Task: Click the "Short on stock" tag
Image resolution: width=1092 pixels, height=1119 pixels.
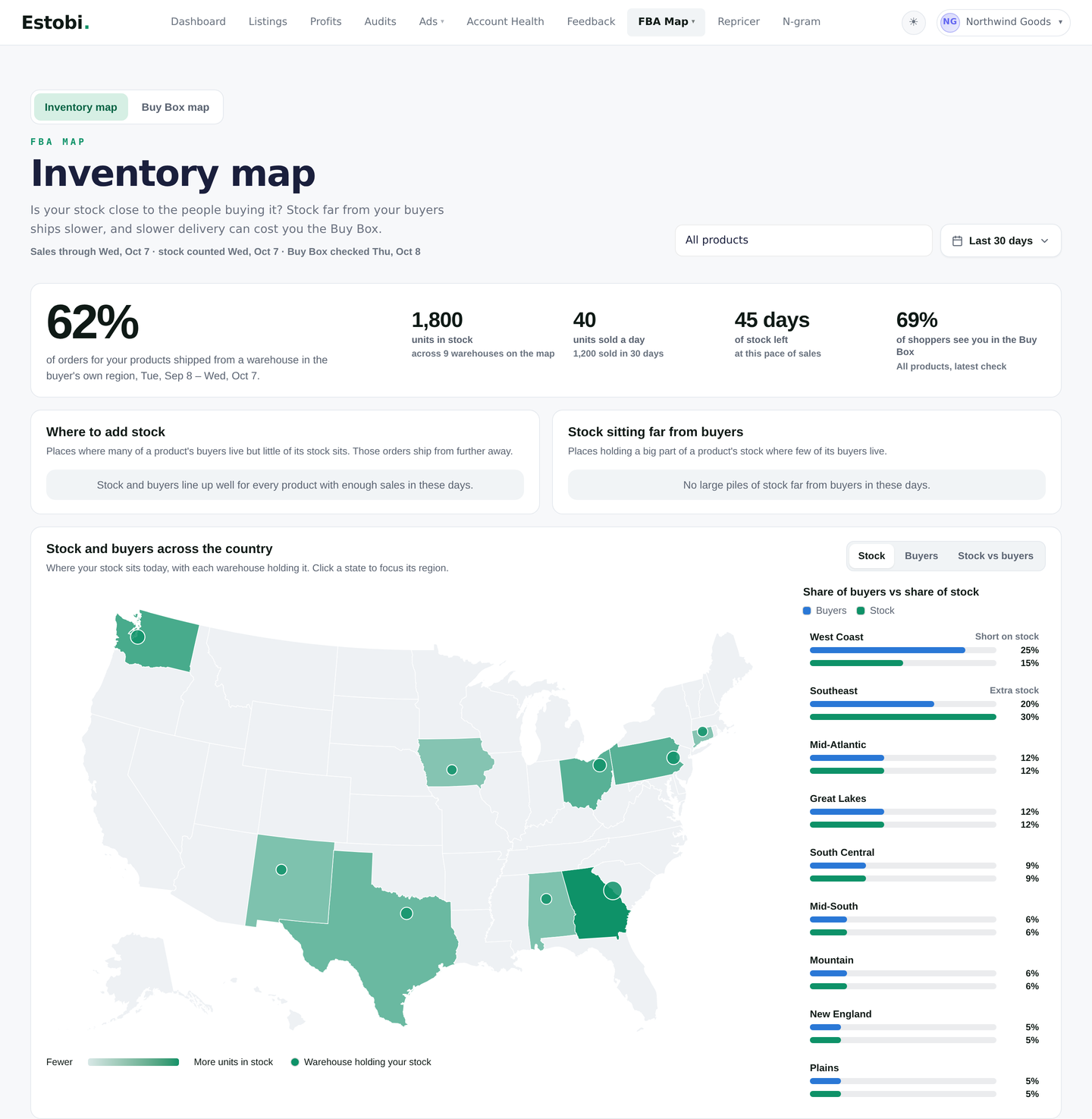Action: pyautogui.click(x=1007, y=637)
